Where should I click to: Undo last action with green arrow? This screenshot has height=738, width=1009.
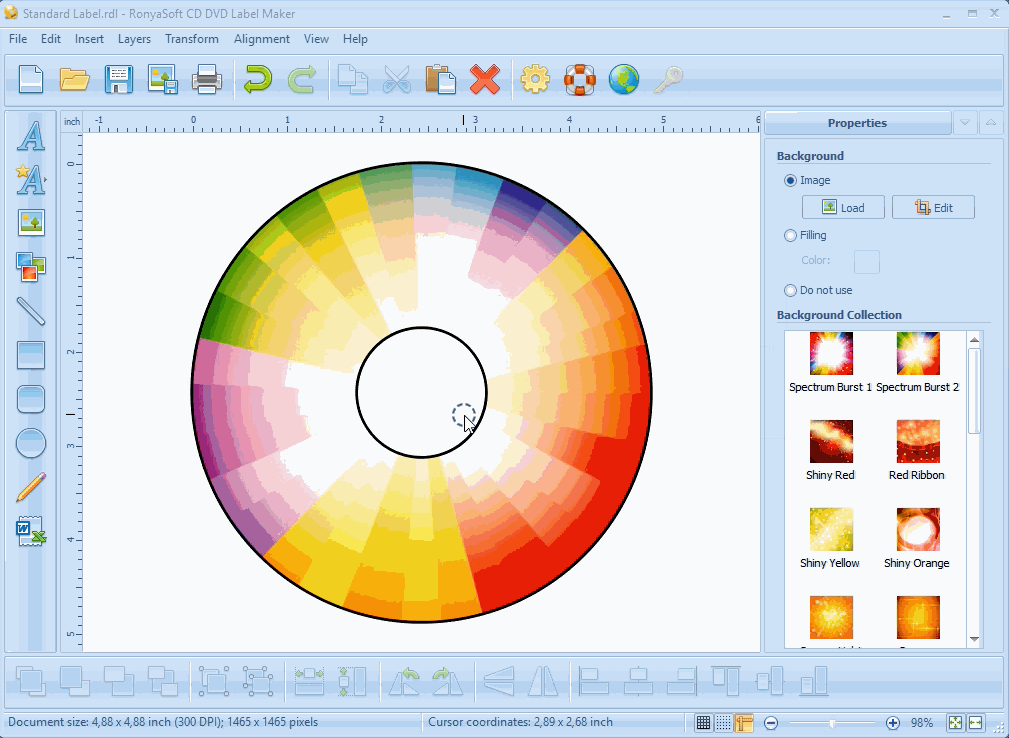(258, 80)
